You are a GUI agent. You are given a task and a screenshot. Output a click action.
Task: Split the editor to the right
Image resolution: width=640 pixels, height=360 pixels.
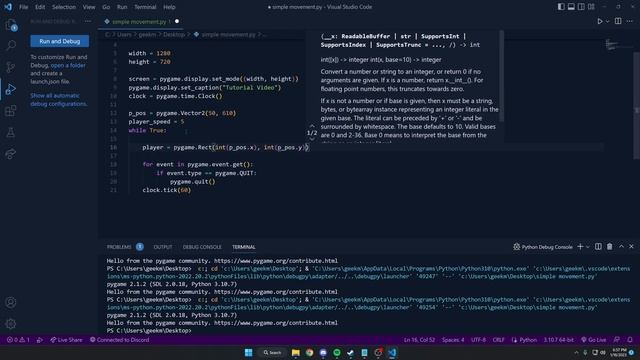[618, 21]
